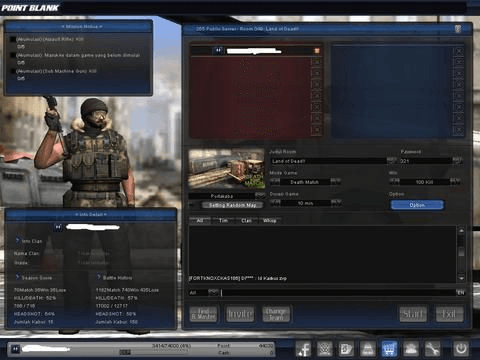The height and width of the screenshot is (360, 480).
Task: Click the '10 min' duration value
Action: pos(305,203)
